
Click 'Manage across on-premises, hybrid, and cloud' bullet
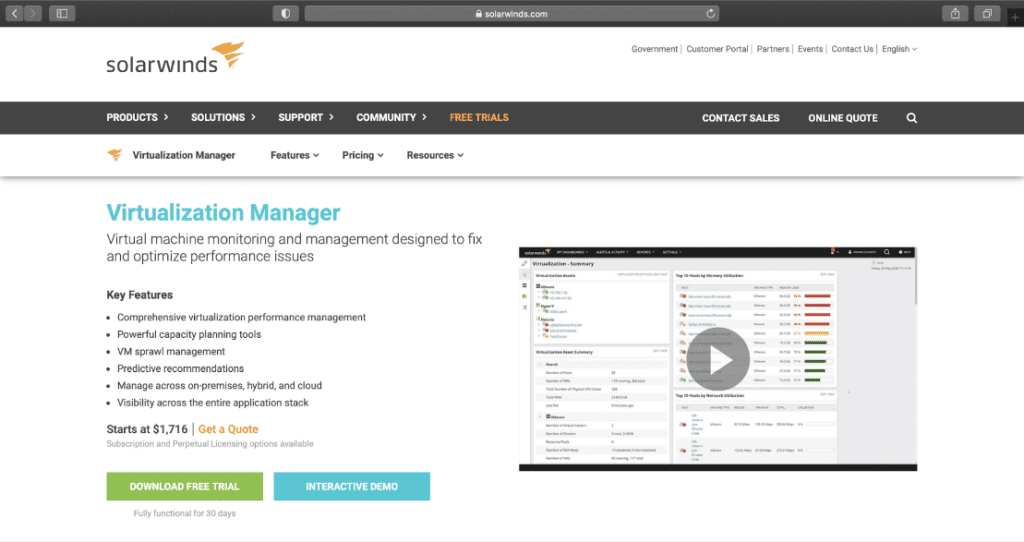tap(219, 386)
